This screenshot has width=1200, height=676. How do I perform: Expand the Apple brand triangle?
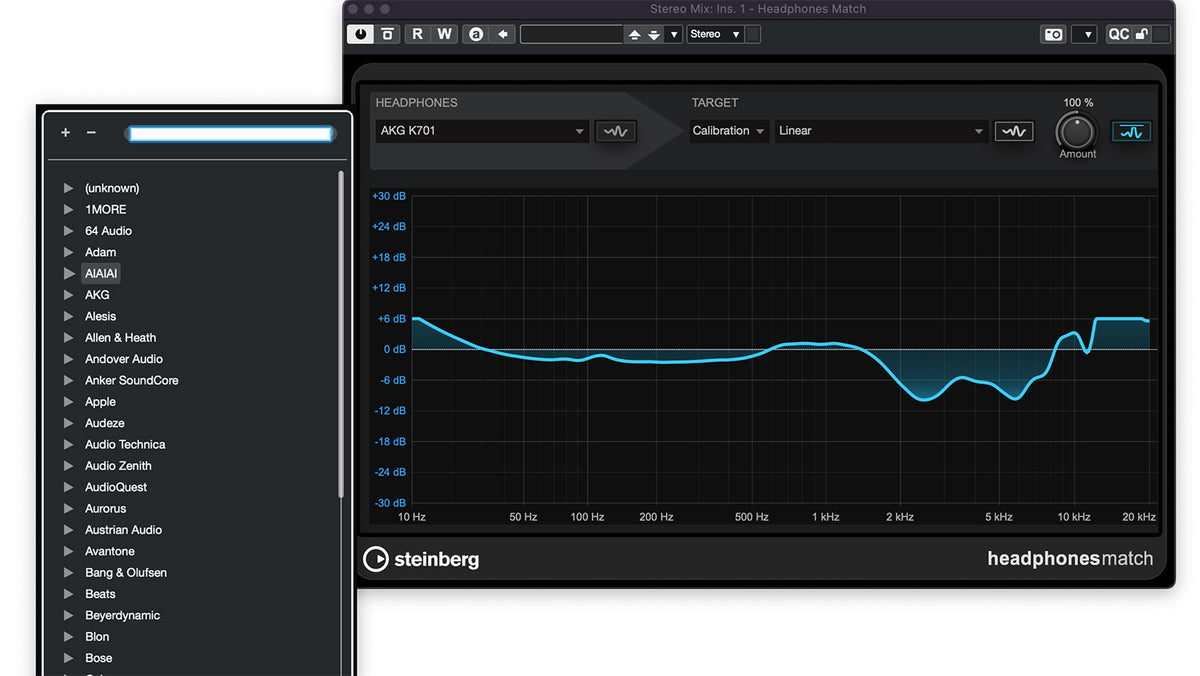[x=69, y=402]
